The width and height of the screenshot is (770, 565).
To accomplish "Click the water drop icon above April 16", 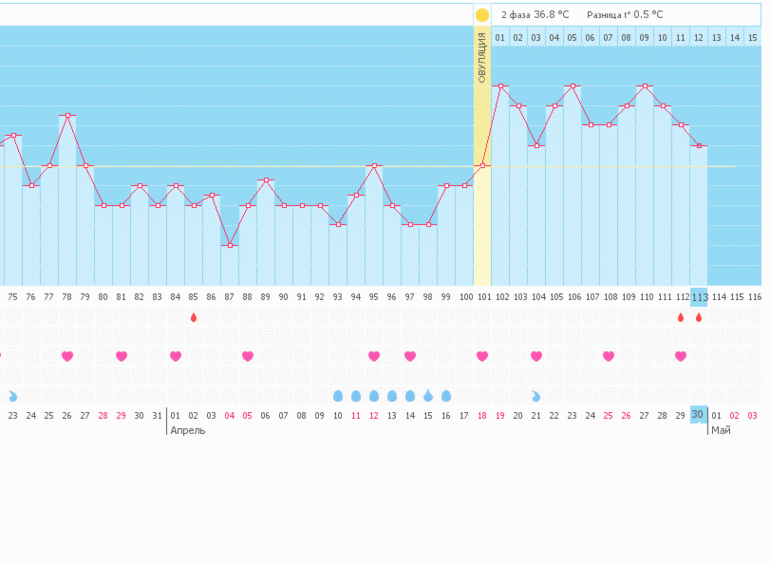I will coord(446,396).
